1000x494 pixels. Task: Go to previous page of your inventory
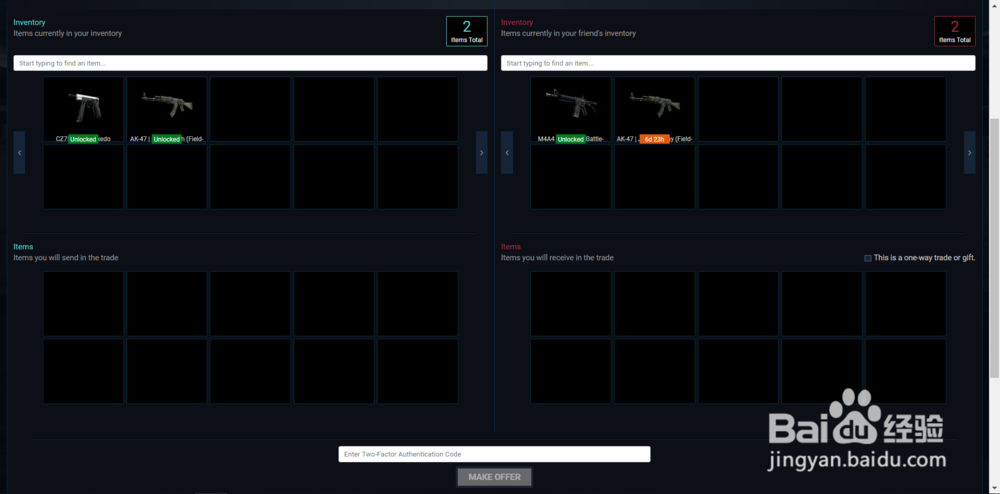tap(19, 152)
